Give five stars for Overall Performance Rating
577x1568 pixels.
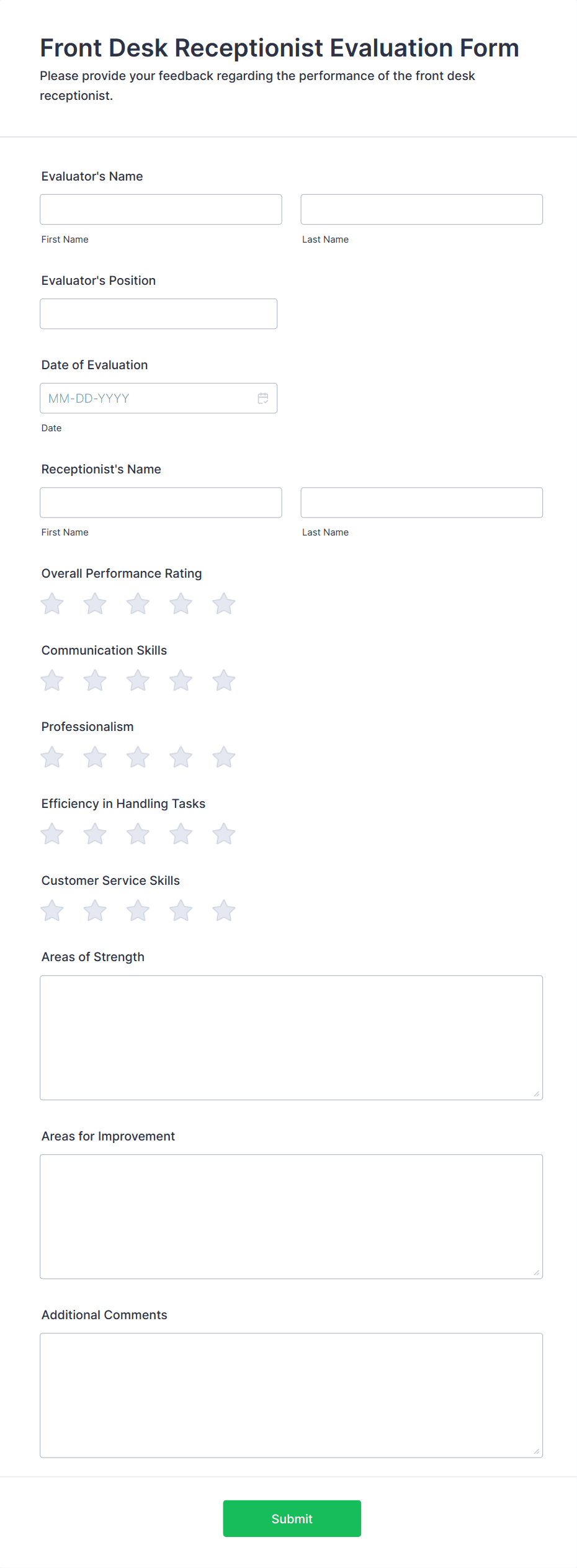coord(223,603)
